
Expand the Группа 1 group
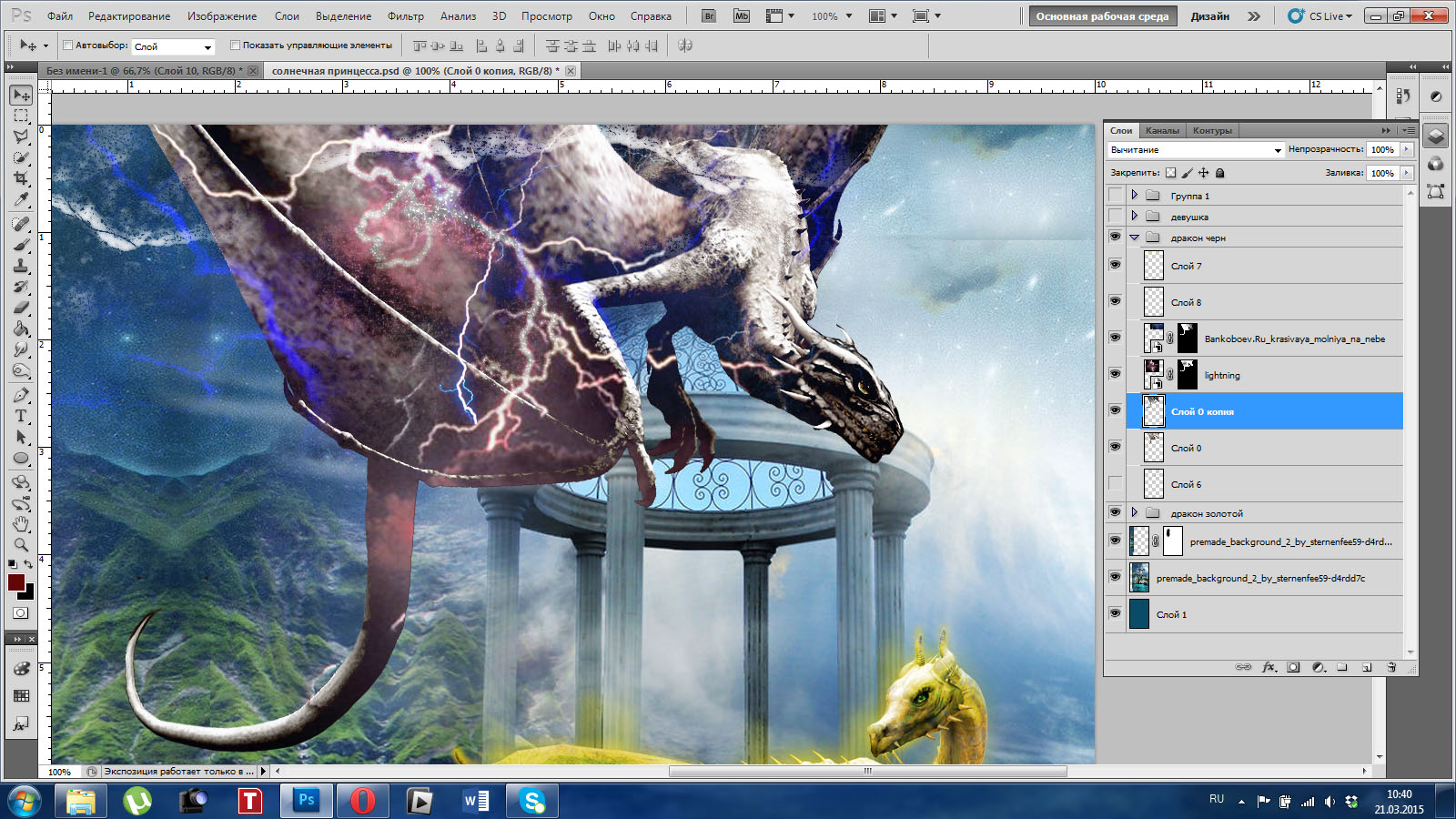coord(1135,195)
